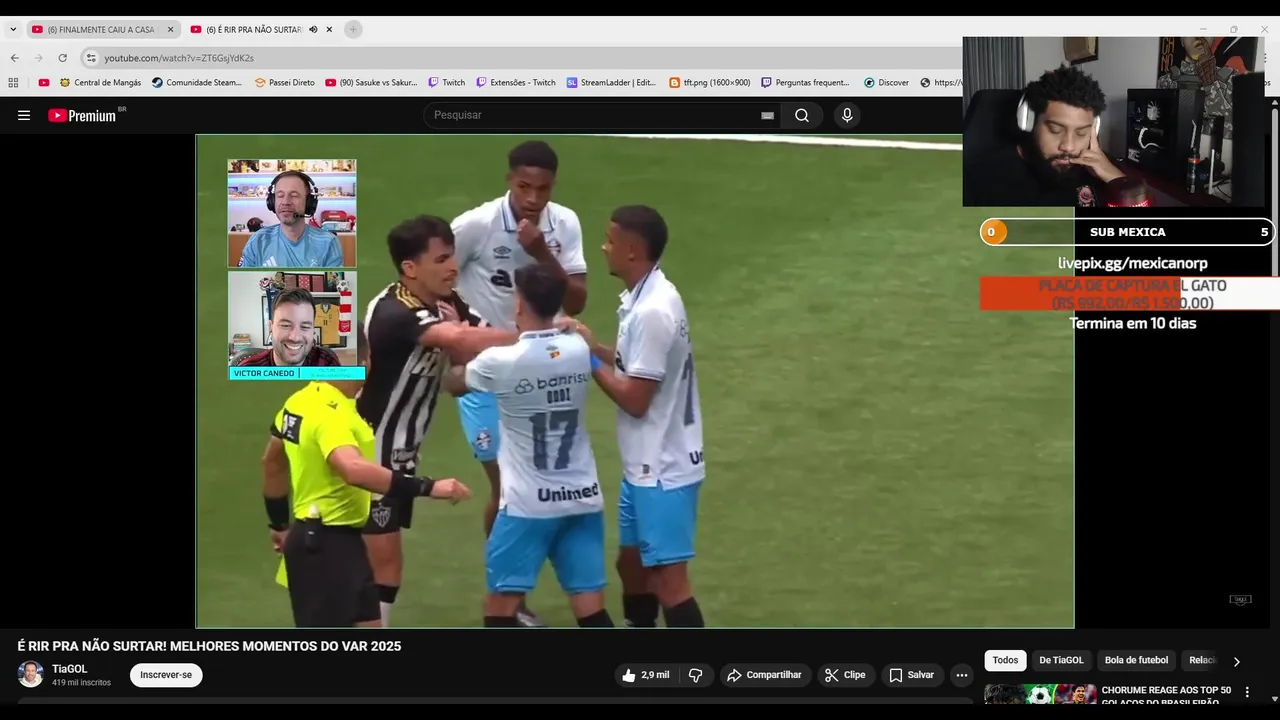Select the 'Bola de futebol' filter chip

(1136, 660)
